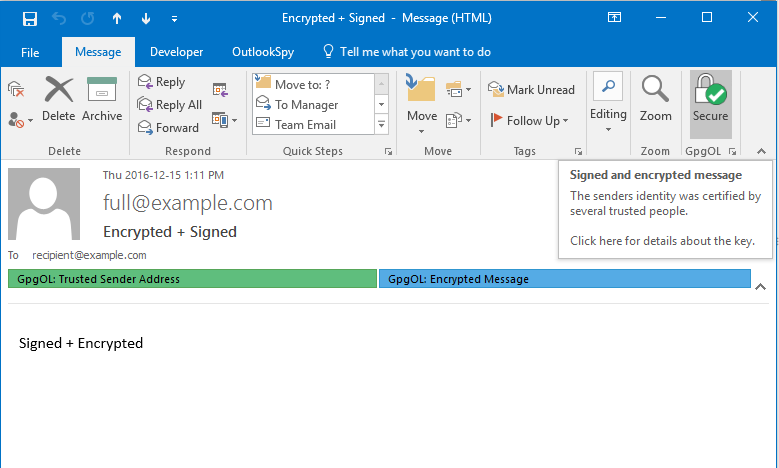779x468 pixels.
Task: Switch to the OutlookSpy tab
Action: [x=262, y=52]
